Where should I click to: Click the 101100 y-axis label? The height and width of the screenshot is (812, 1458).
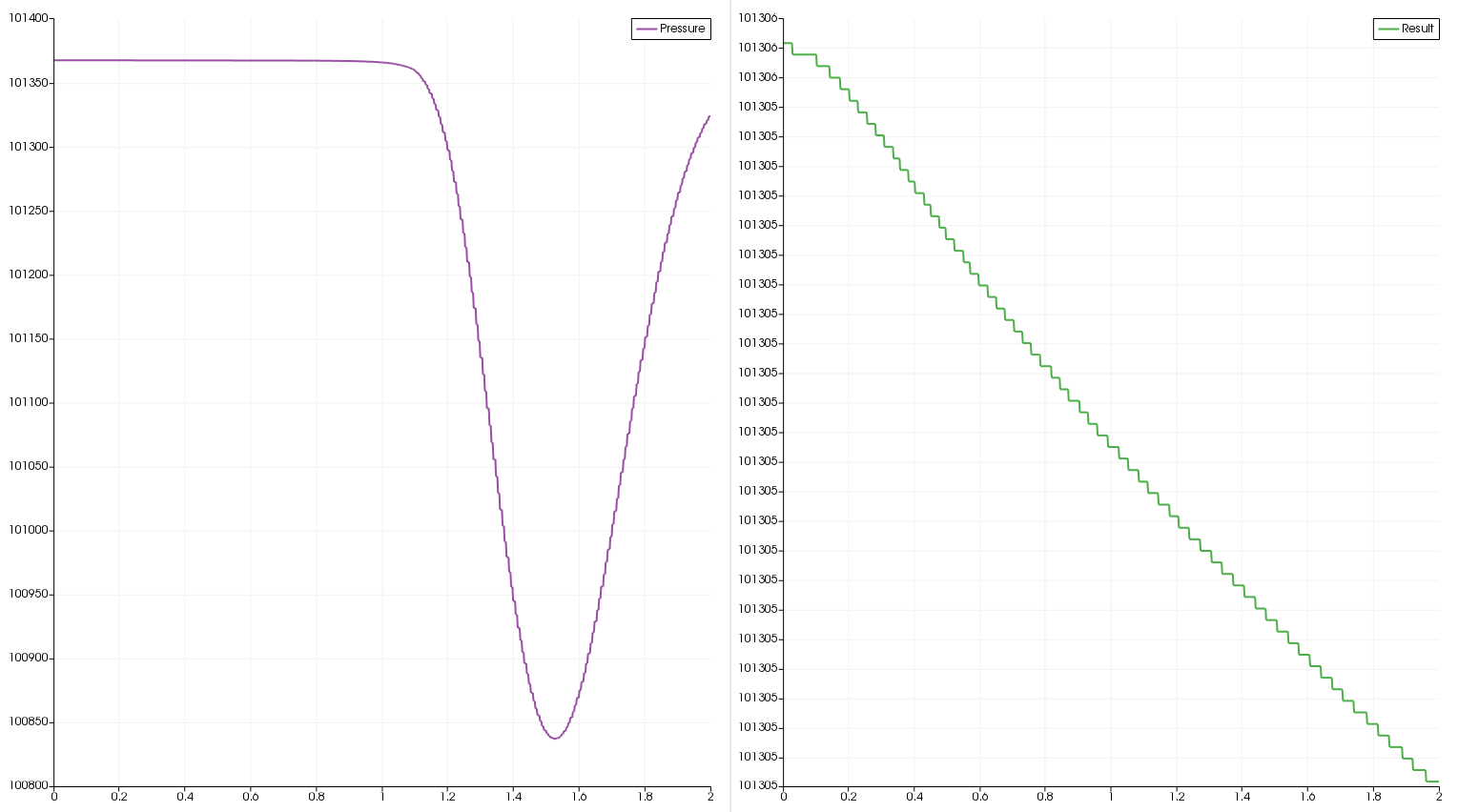(x=28, y=402)
